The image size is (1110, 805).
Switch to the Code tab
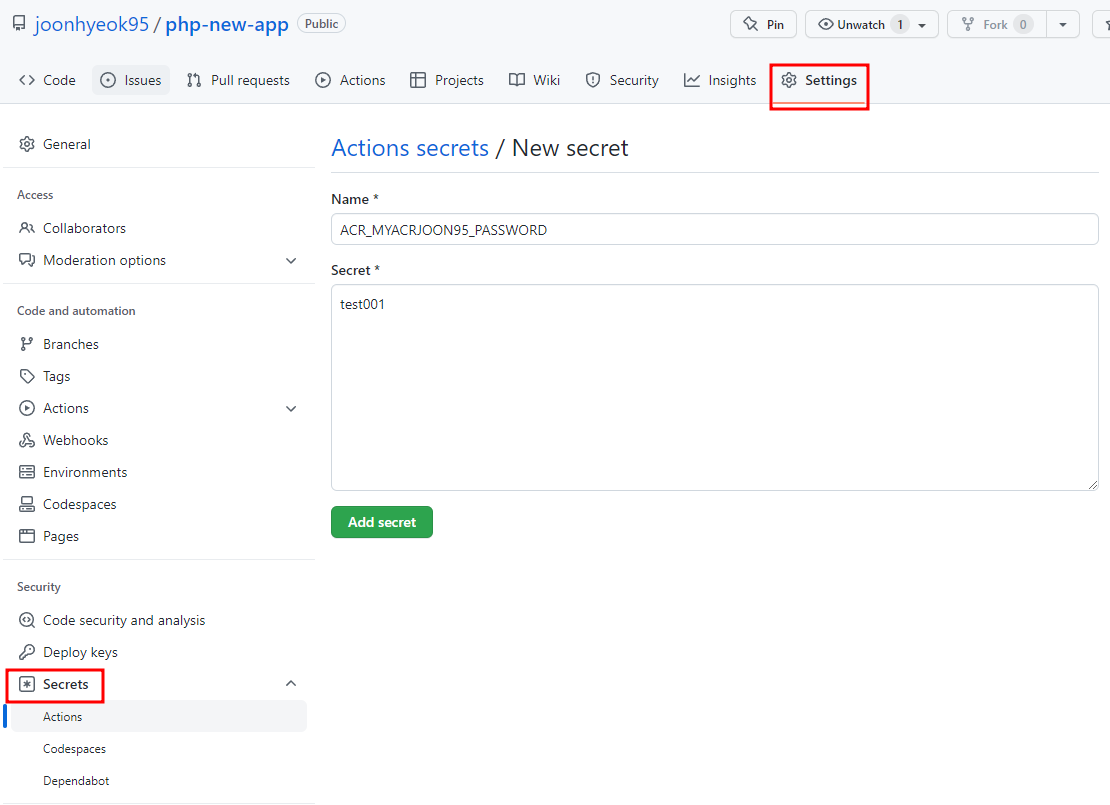[47, 80]
